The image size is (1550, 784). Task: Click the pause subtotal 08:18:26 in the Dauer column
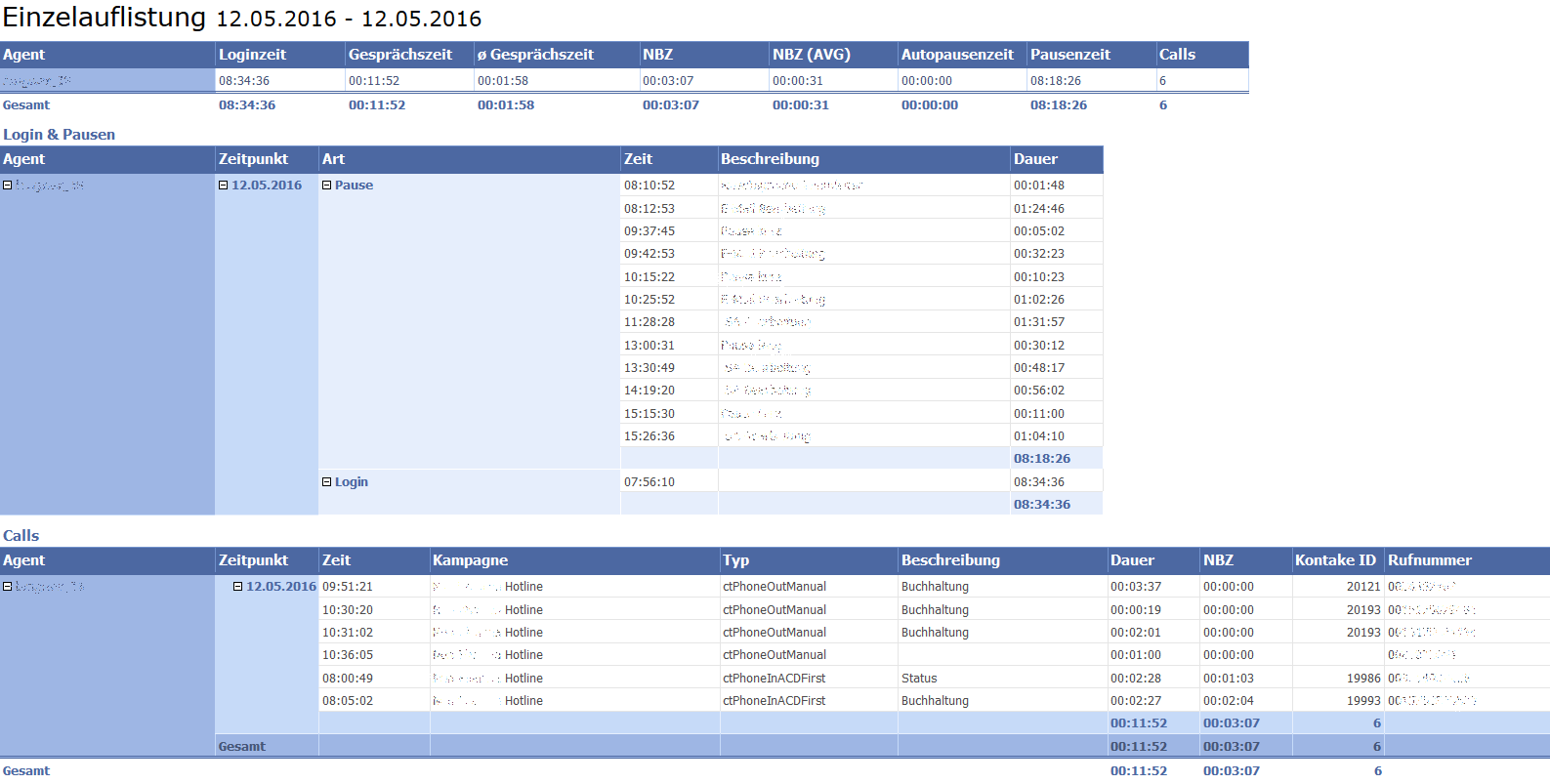tap(1042, 459)
